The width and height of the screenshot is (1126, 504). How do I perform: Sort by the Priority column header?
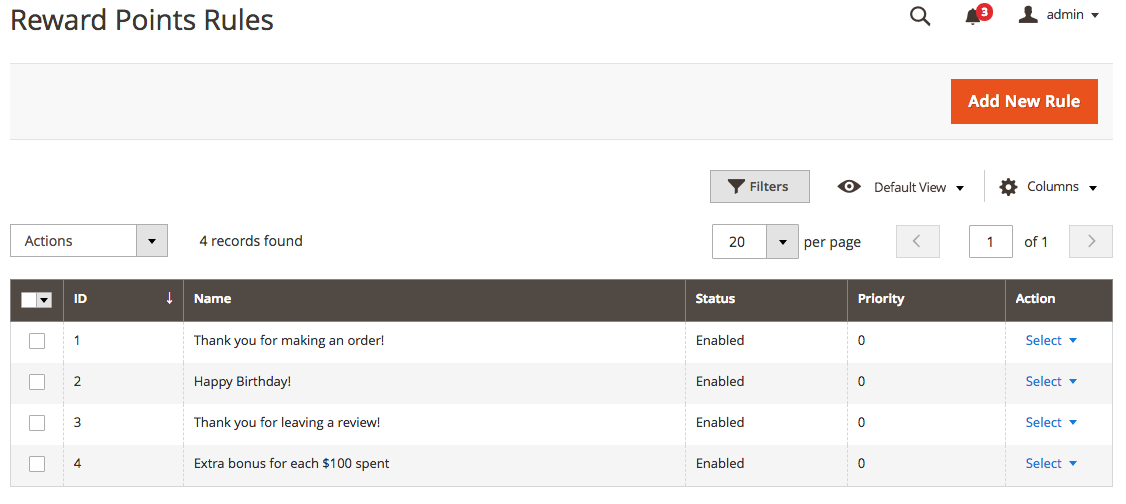click(926, 299)
